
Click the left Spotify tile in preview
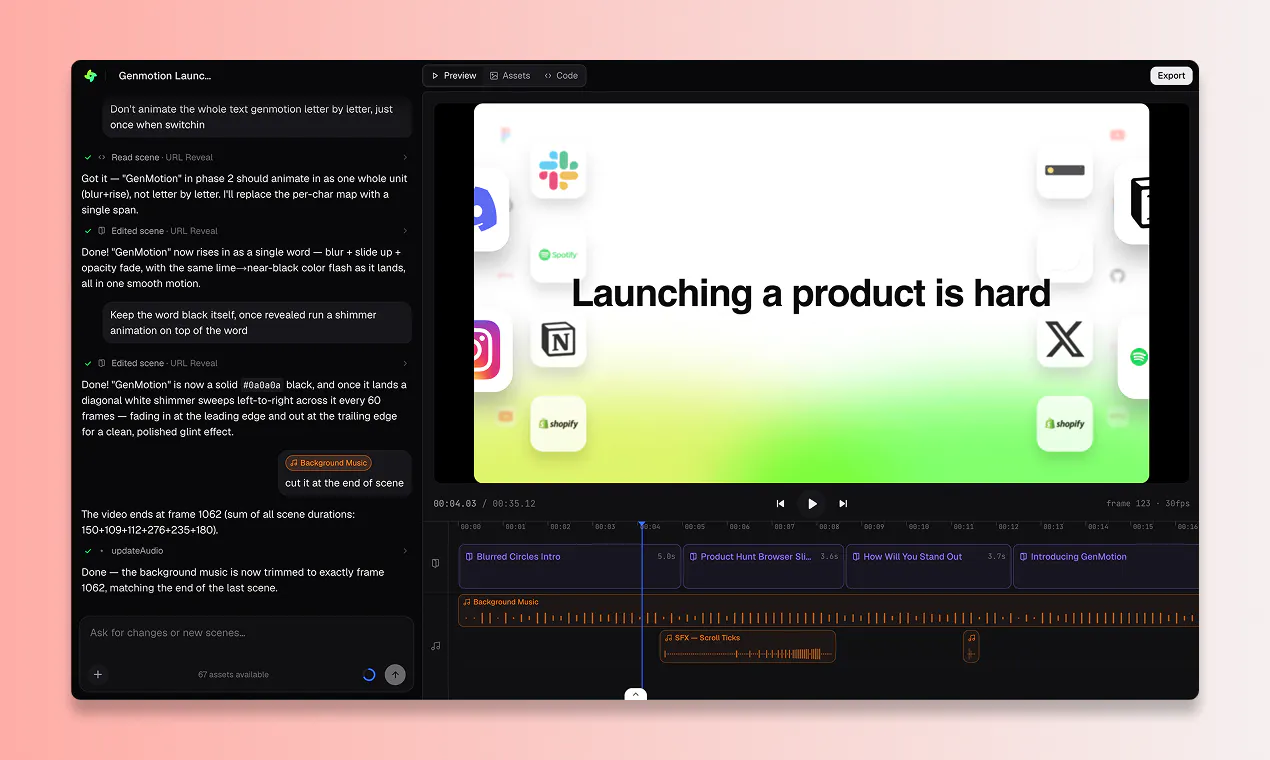[x=558, y=255]
